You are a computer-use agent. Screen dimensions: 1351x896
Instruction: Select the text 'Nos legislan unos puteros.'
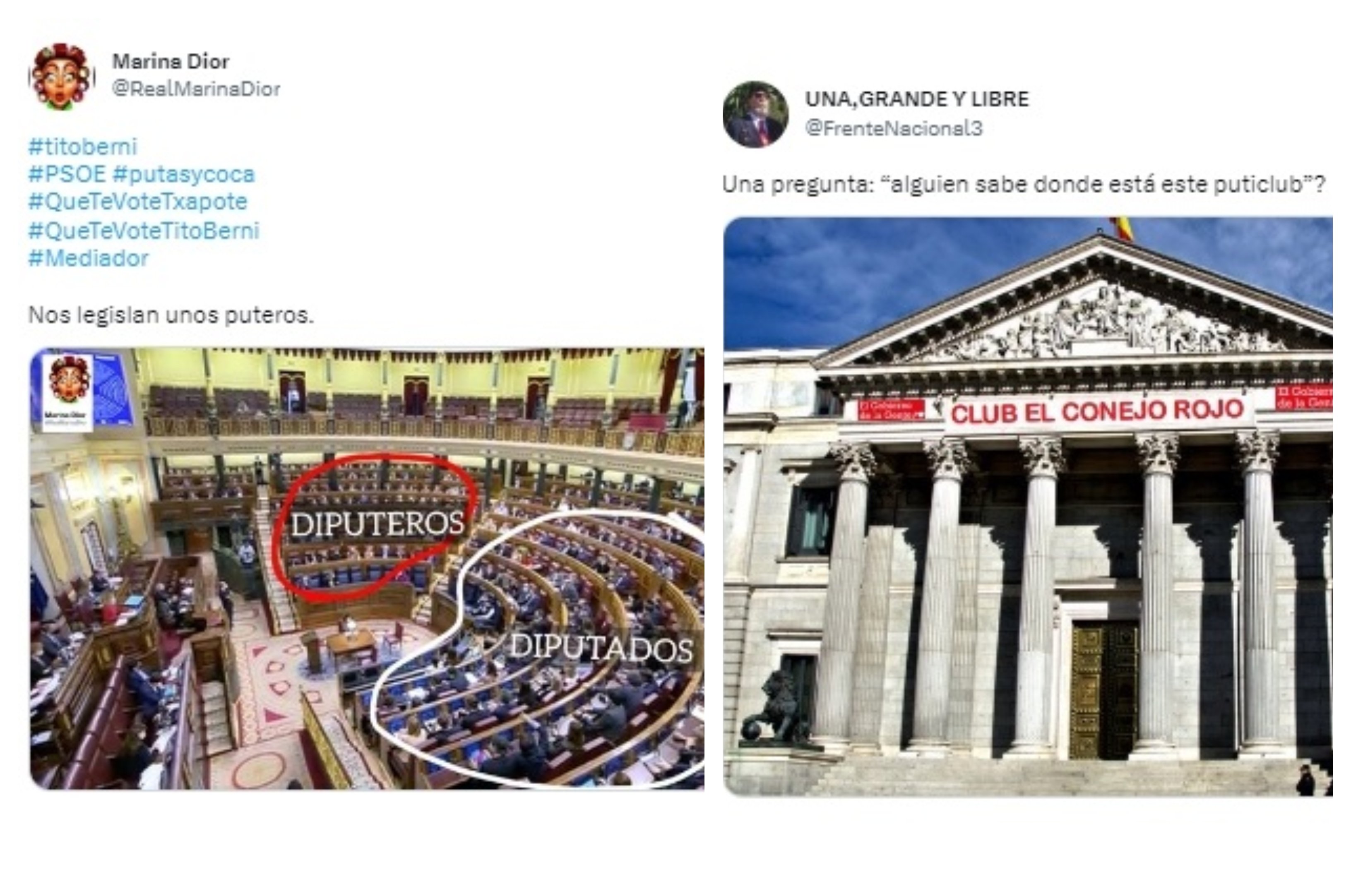pyautogui.click(x=171, y=315)
